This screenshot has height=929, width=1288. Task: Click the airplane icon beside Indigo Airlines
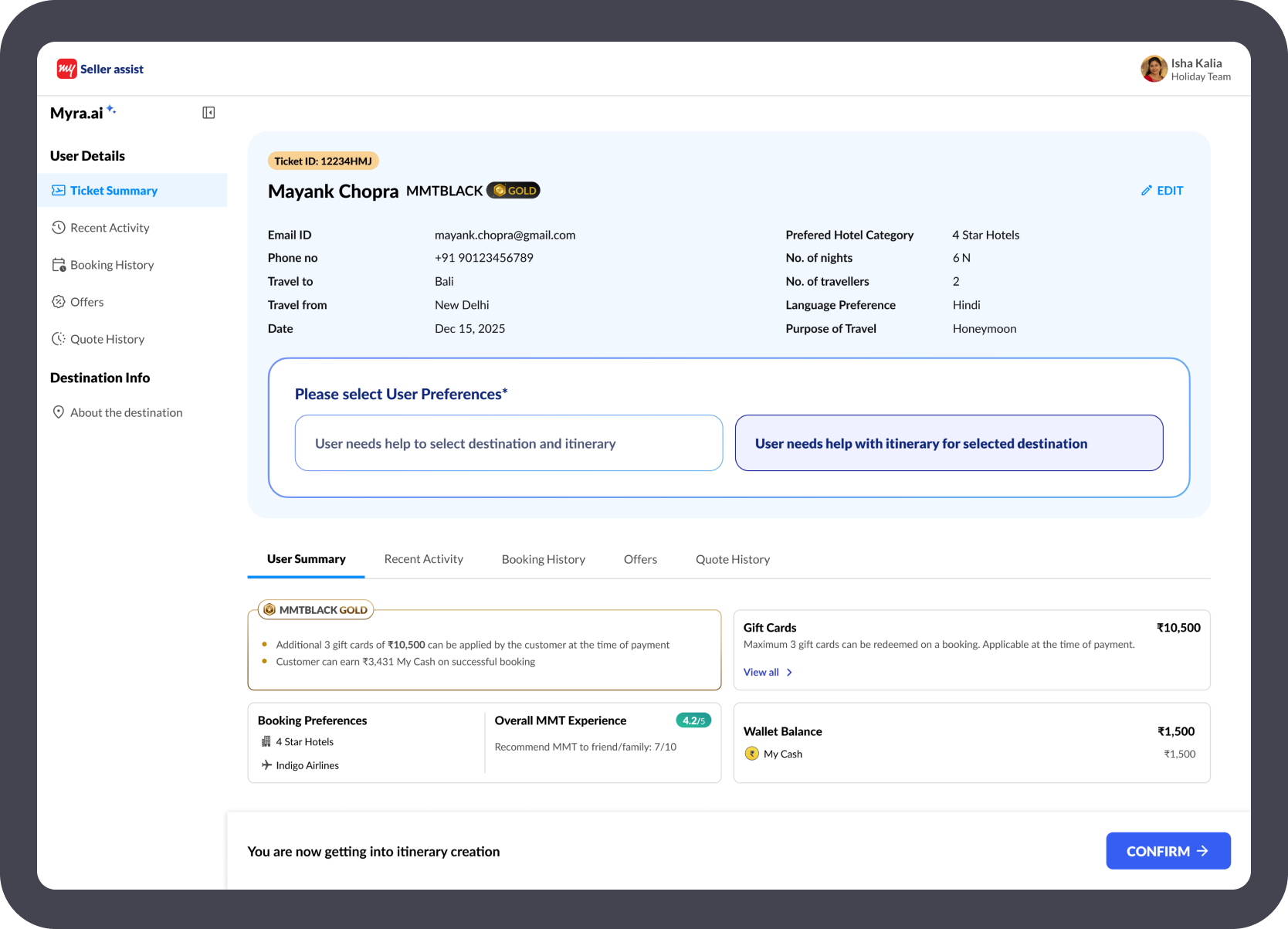tap(266, 765)
